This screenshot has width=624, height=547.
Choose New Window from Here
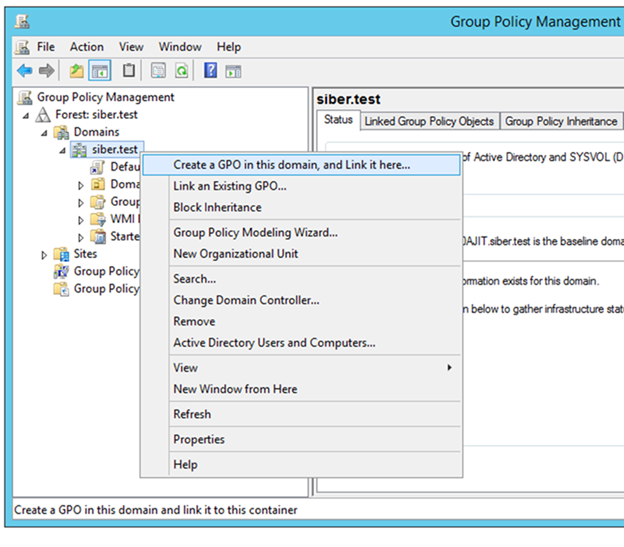pos(301,389)
